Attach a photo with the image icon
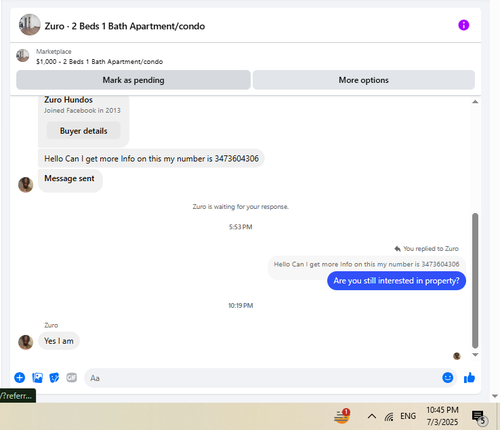The height and width of the screenshot is (430, 500). coord(37,378)
